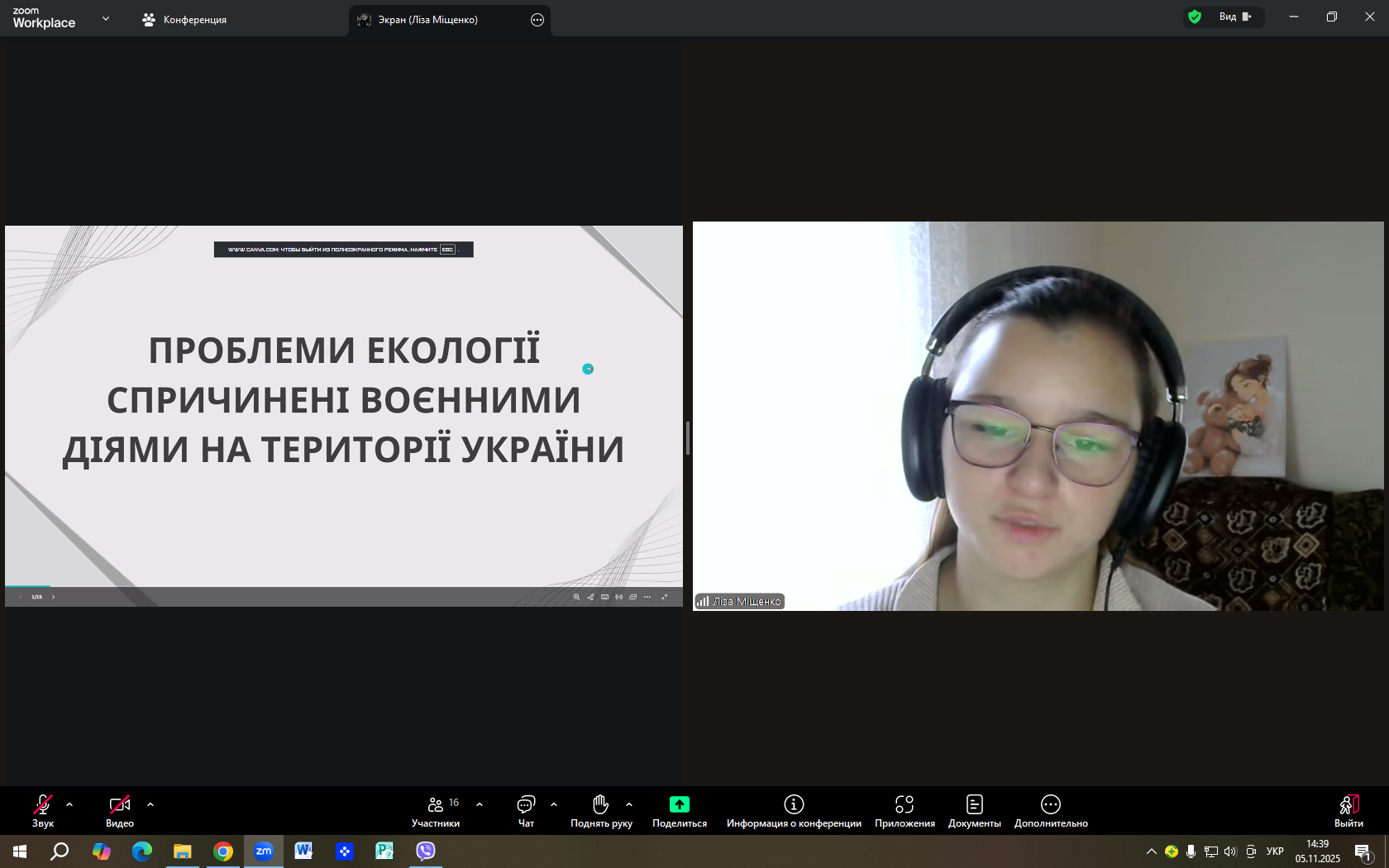Launch Copilot from the taskbar

click(x=101, y=851)
